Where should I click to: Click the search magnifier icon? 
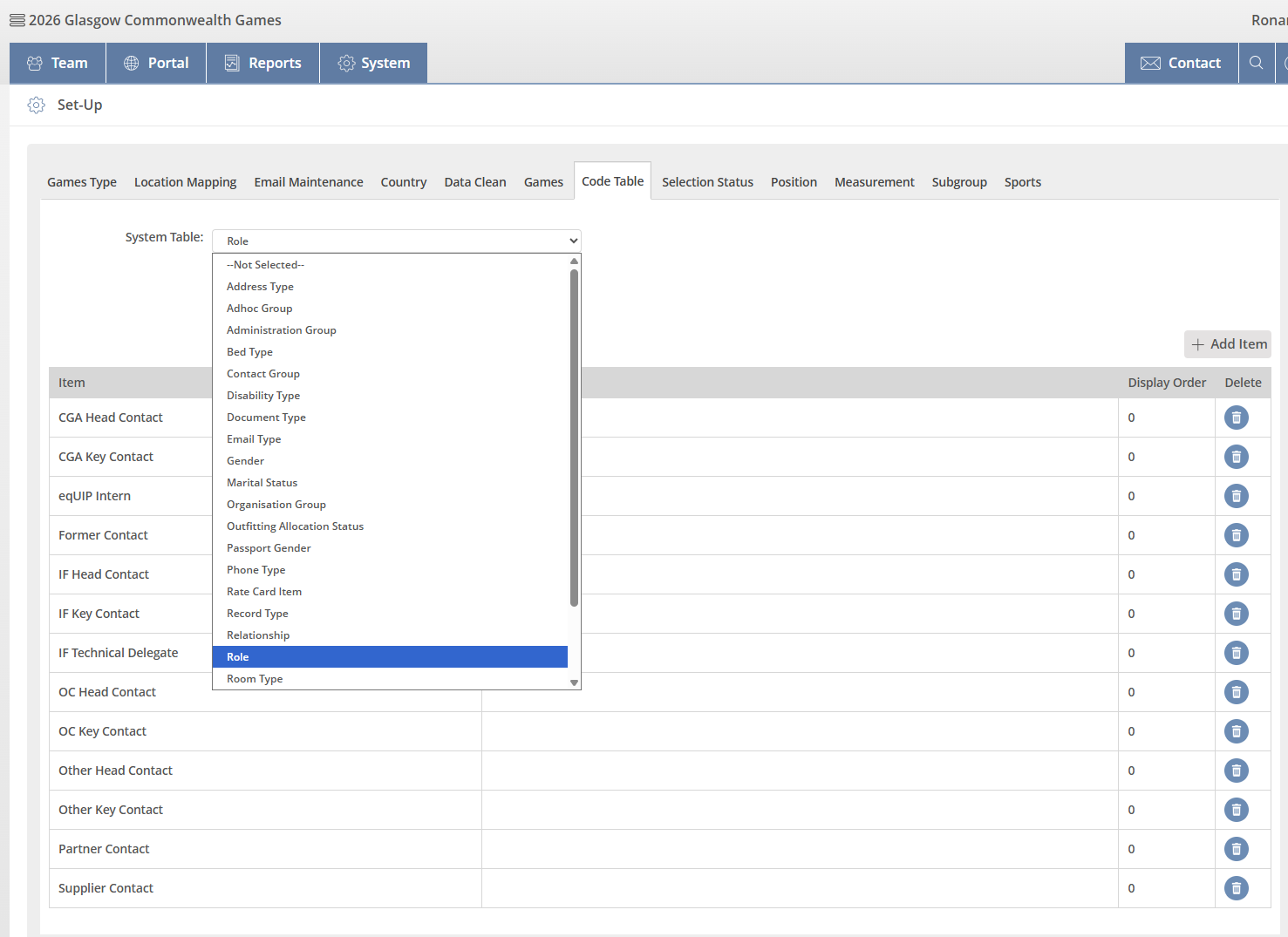coord(1256,63)
